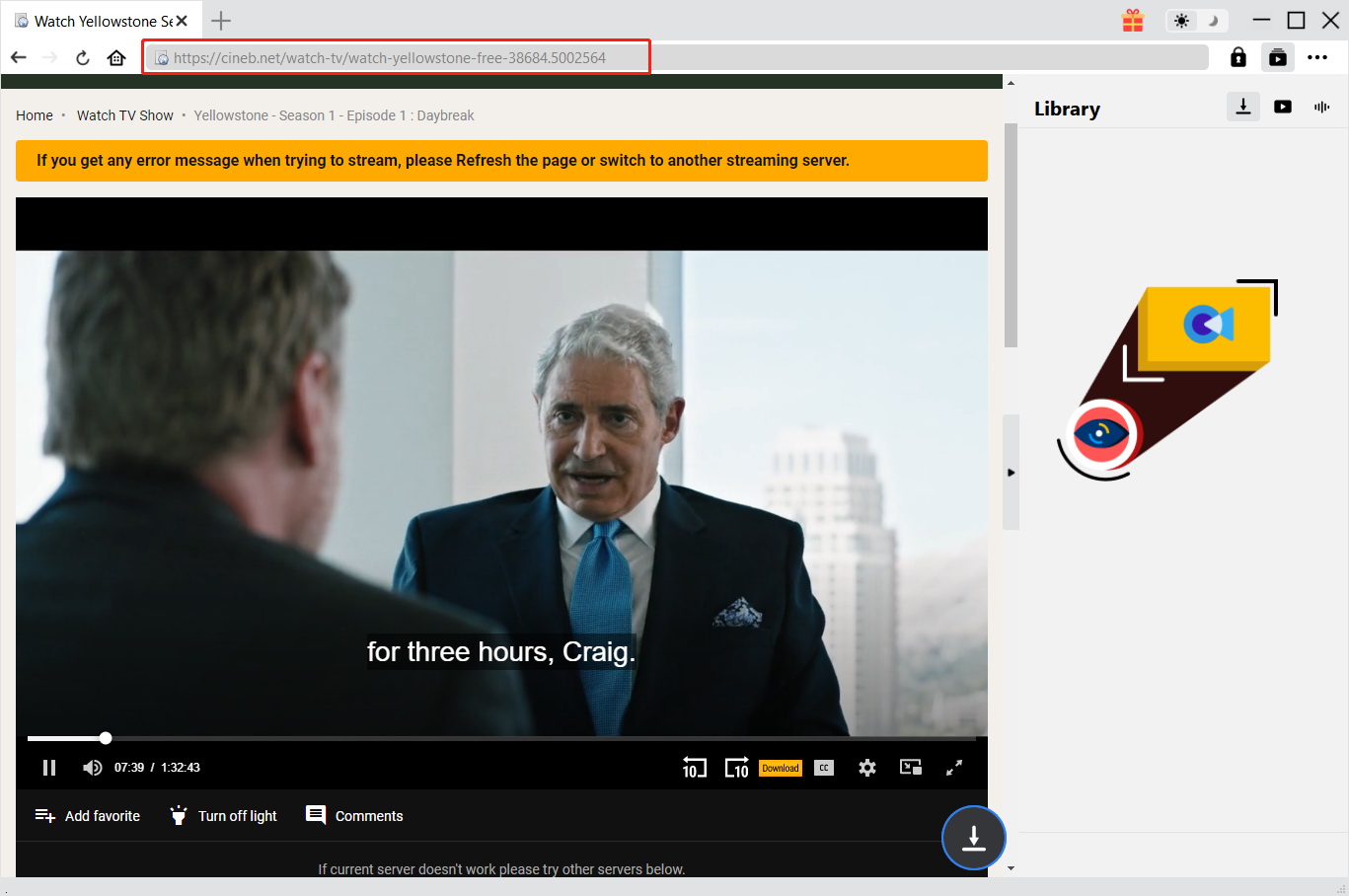Click the video progress bar
1349x896 pixels.
click(493, 738)
